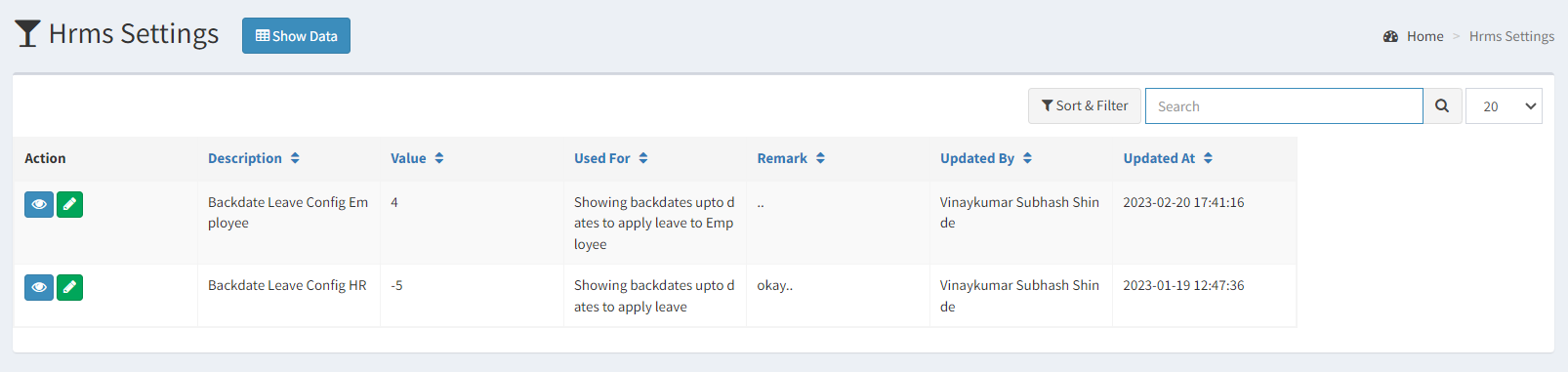The image size is (1568, 372).
Task: Click the search magnifier button
Action: point(1442,106)
